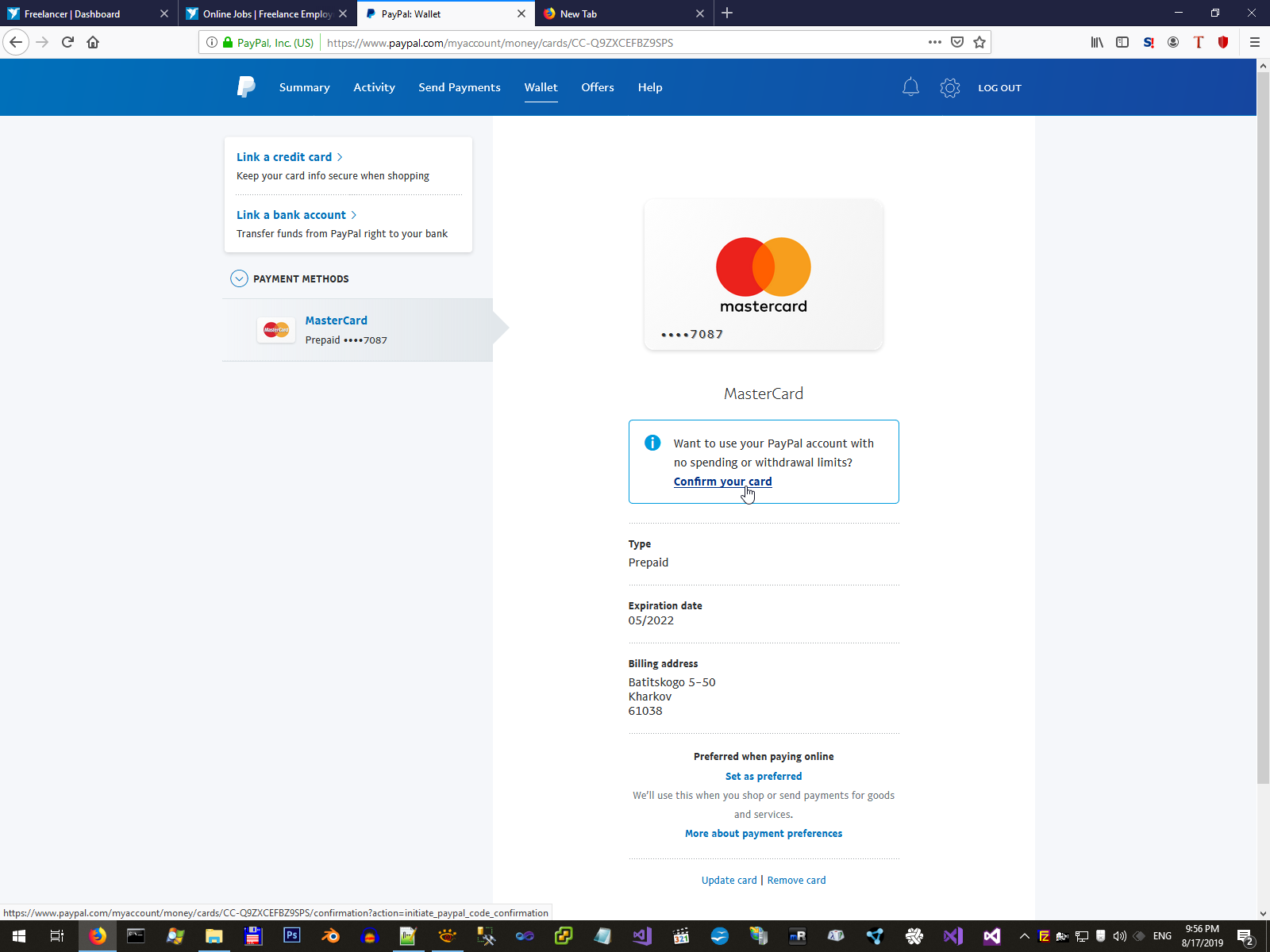Open Task View on the taskbar
Image resolution: width=1270 pixels, height=952 pixels.
pyautogui.click(x=57, y=936)
